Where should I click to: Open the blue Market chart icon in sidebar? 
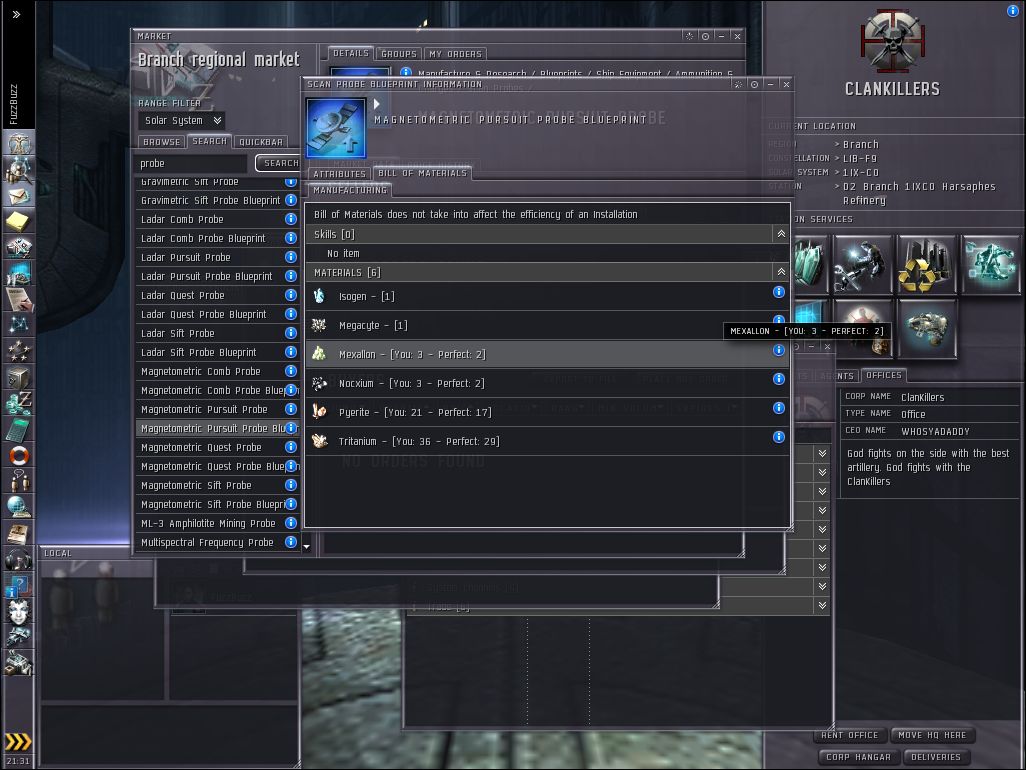[x=18, y=273]
